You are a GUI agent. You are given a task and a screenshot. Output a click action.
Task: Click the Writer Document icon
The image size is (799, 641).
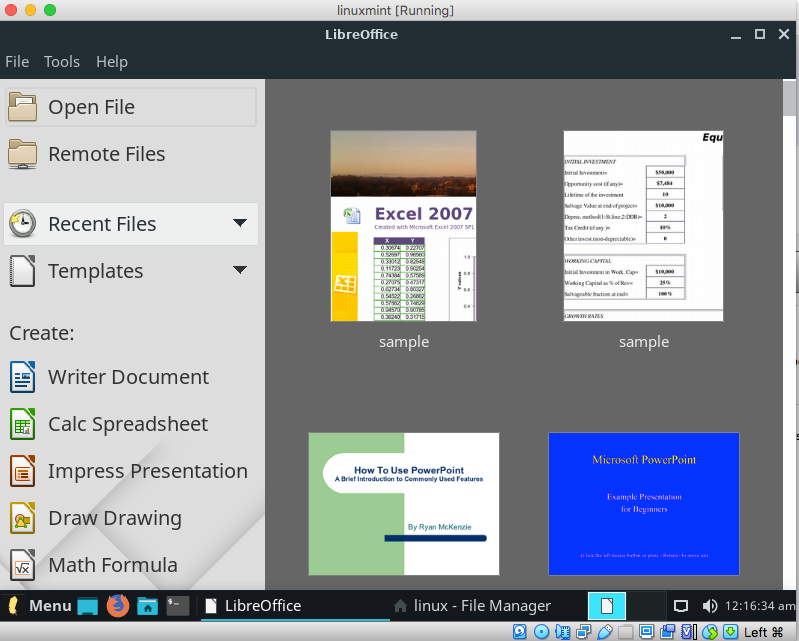(22, 377)
